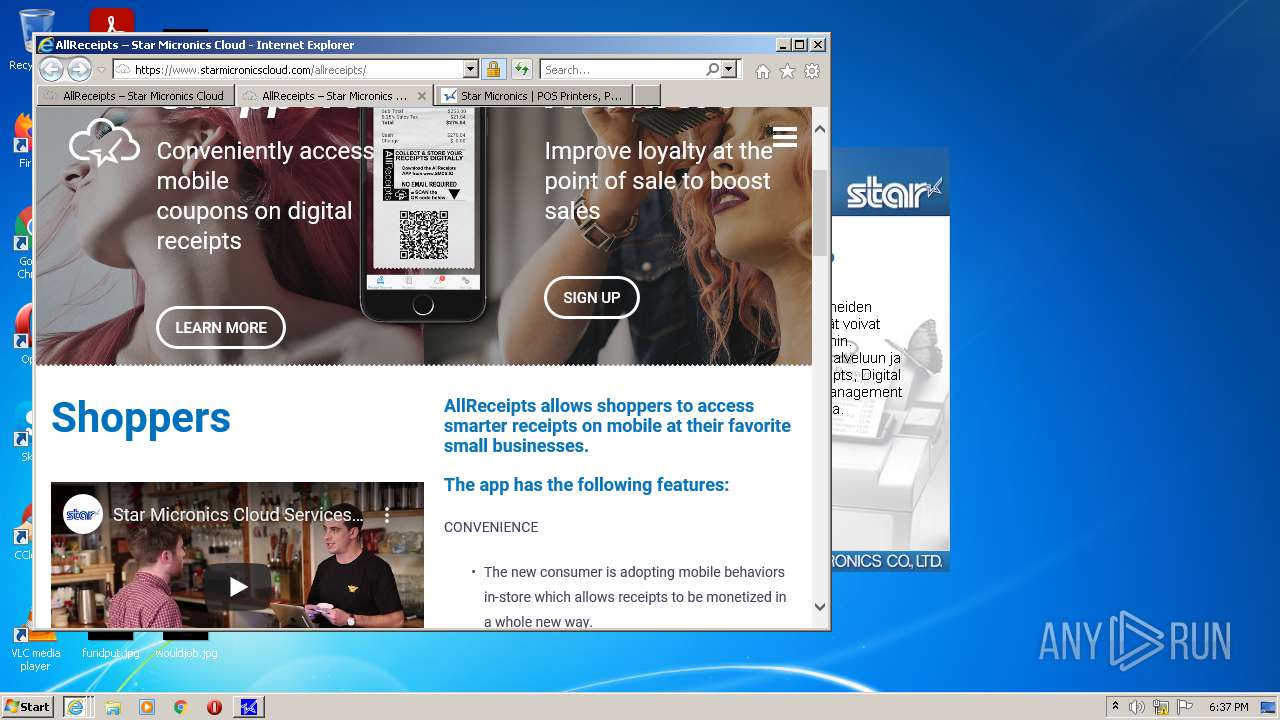Click the LEARN MORE button
The width and height of the screenshot is (1280, 720).
pyautogui.click(x=221, y=328)
